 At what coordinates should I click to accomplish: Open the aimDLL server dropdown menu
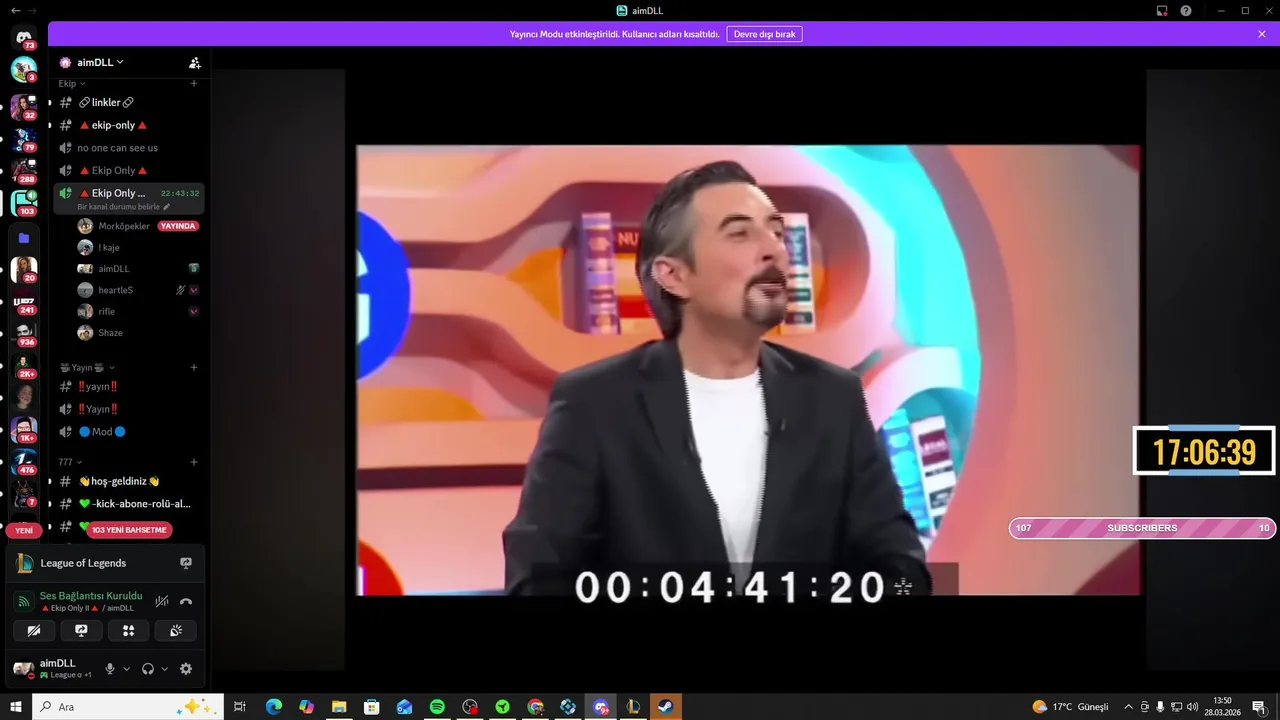coord(100,62)
